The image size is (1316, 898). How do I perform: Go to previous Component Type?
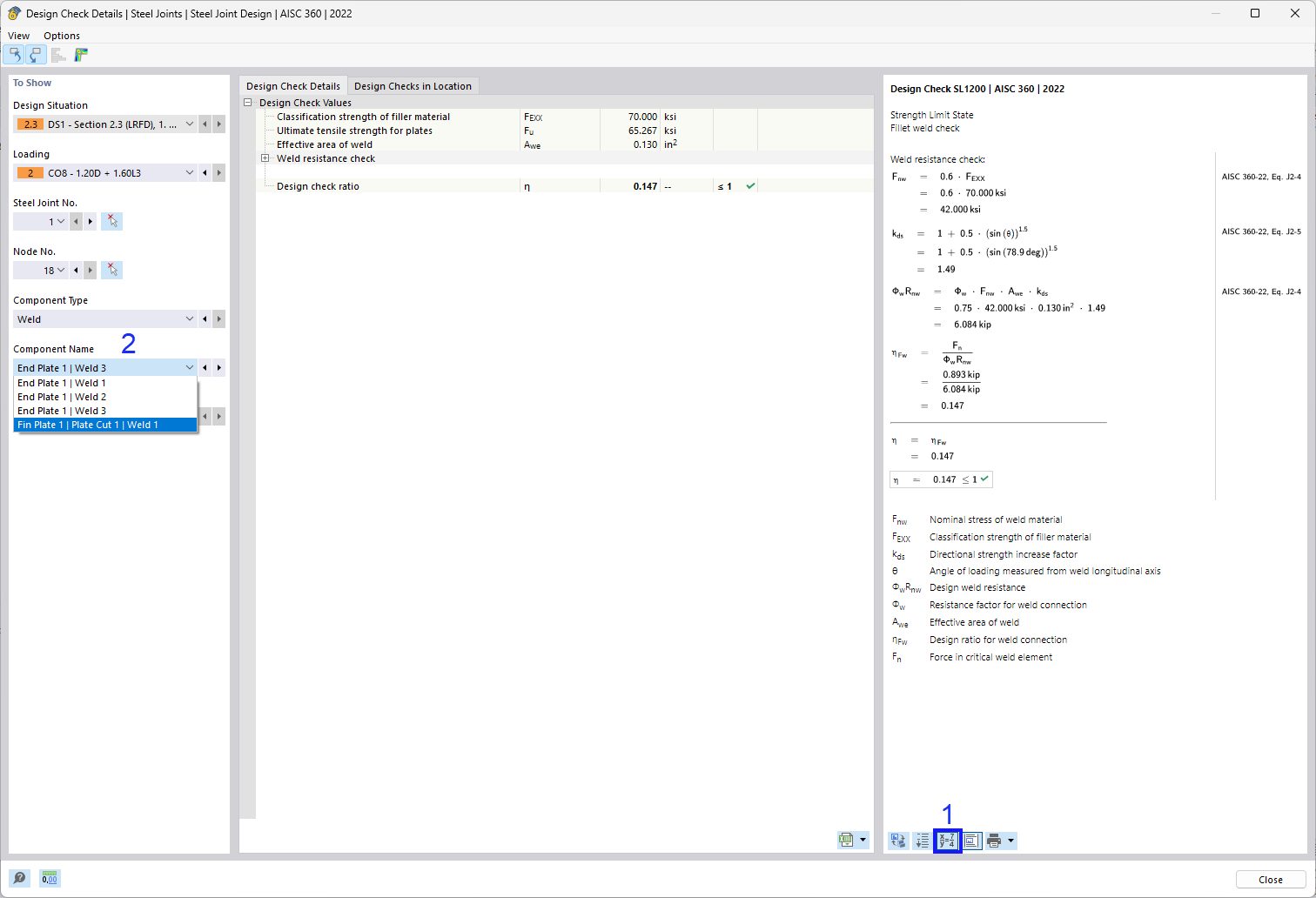tap(205, 319)
